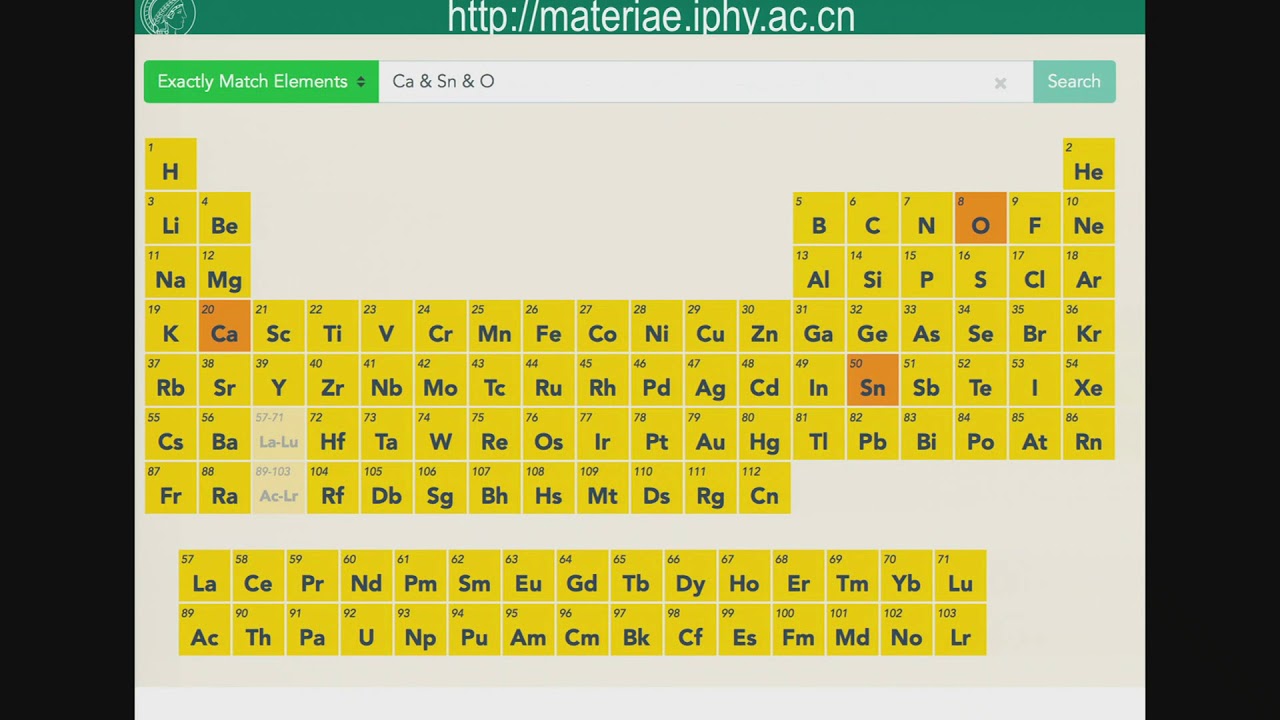The width and height of the screenshot is (1280, 720).
Task: Select the Radon (Rn) tile
Action: click(x=1089, y=434)
